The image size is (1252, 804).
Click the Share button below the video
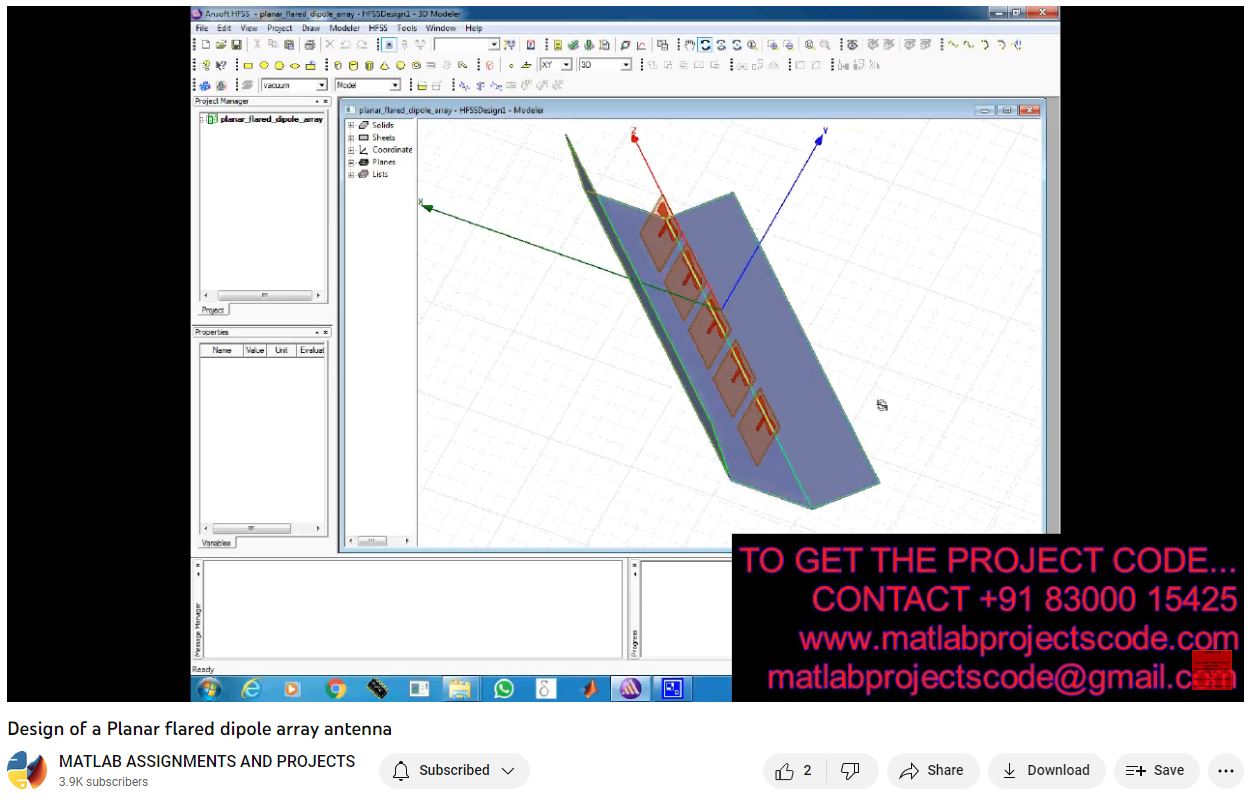pyautogui.click(x=931, y=770)
